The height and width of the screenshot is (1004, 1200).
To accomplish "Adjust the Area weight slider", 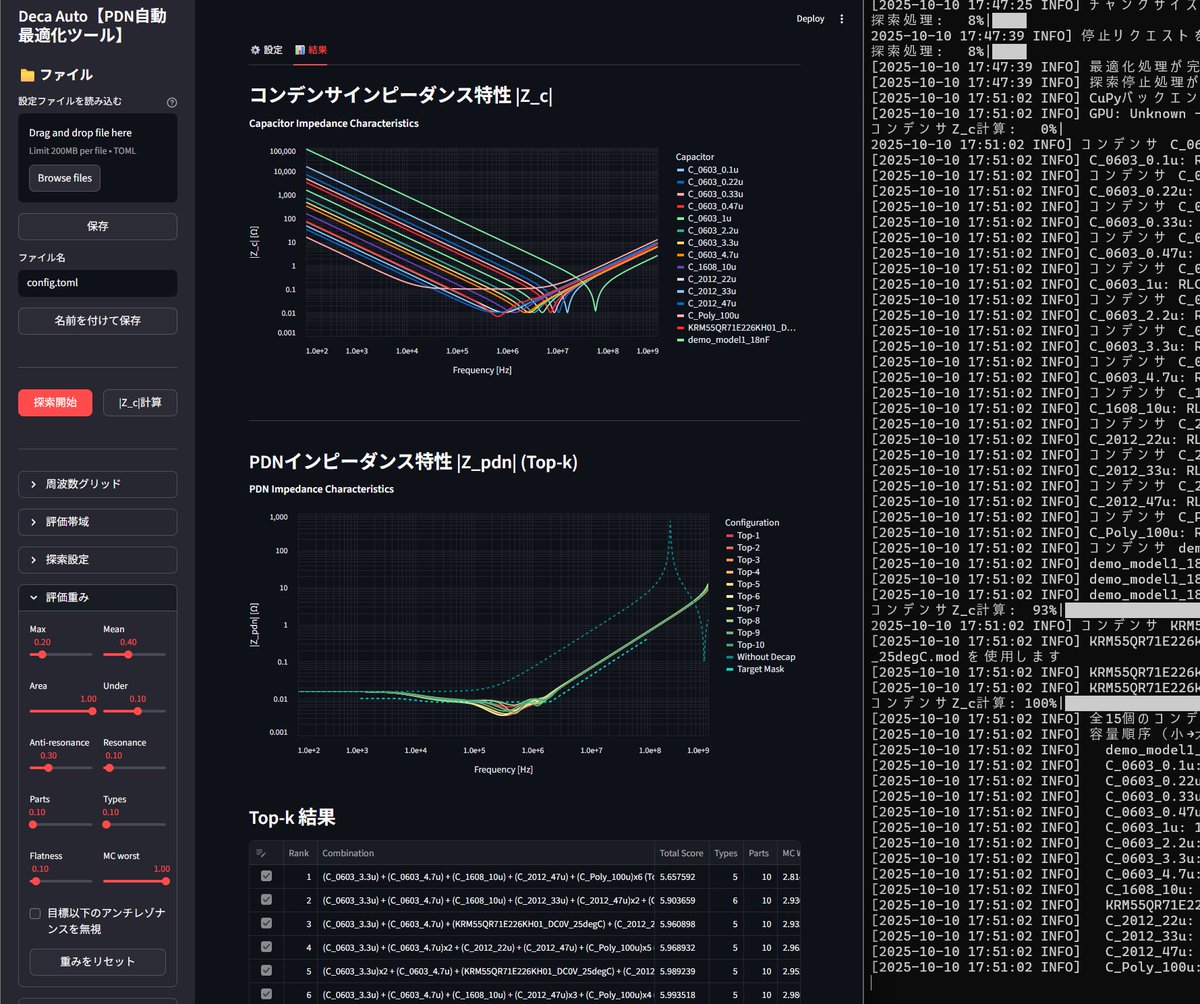I will pyautogui.click(x=92, y=711).
